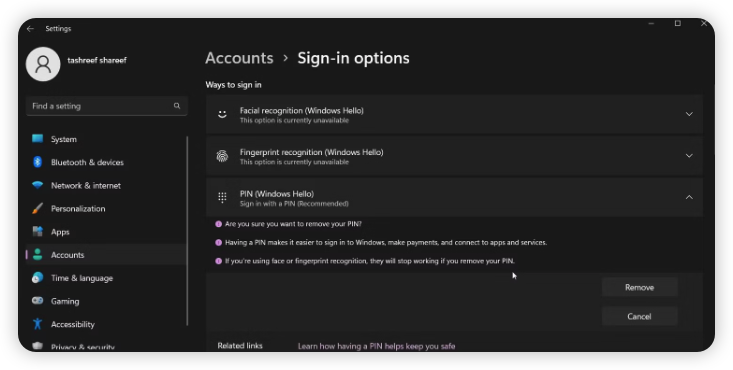Click Cancel button
The image size is (733, 370).
pos(639,316)
